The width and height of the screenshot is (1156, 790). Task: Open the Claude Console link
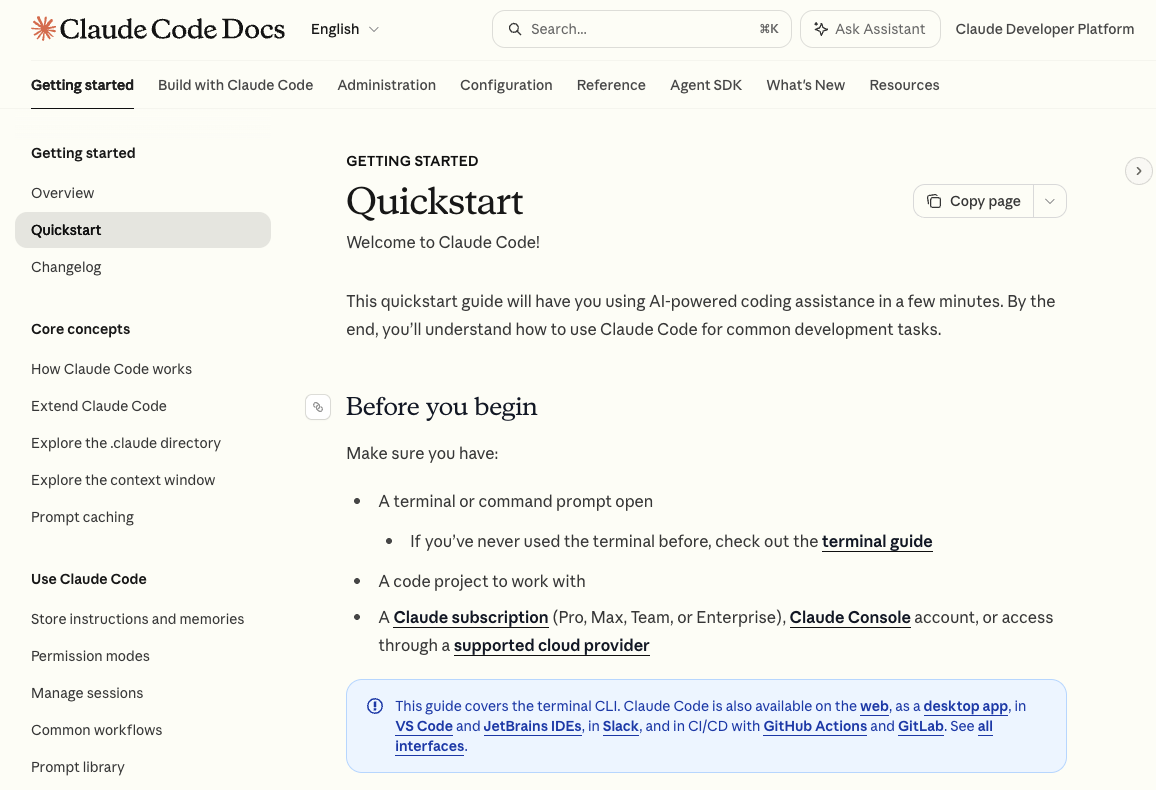point(850,618)
